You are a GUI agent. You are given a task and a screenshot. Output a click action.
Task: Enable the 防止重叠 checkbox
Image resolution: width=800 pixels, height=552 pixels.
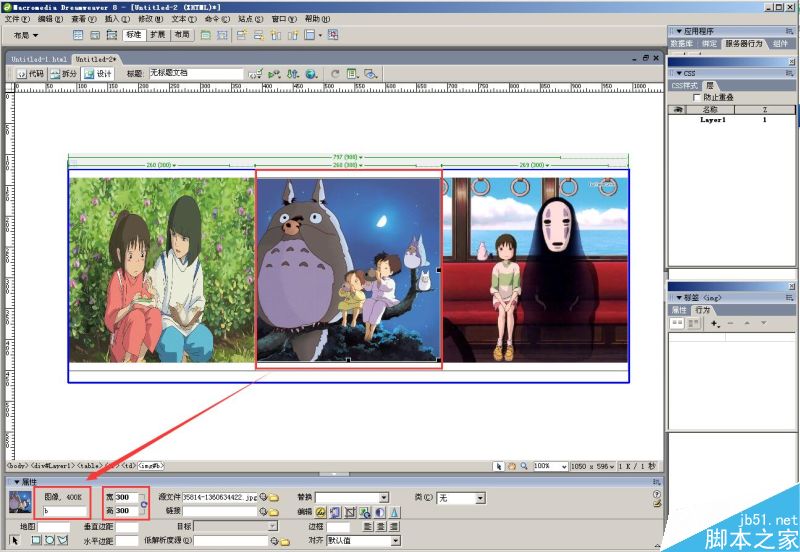click(x=697, y=97)
